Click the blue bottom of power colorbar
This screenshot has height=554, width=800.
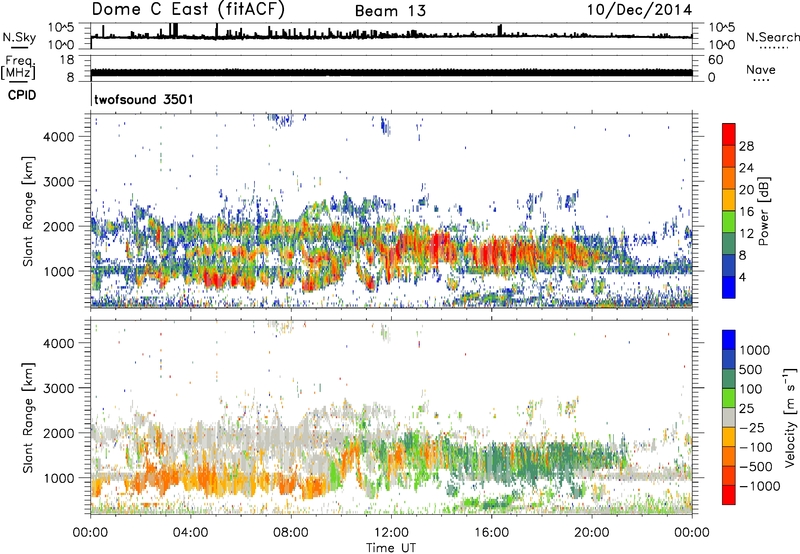click(x=729, y=287)
